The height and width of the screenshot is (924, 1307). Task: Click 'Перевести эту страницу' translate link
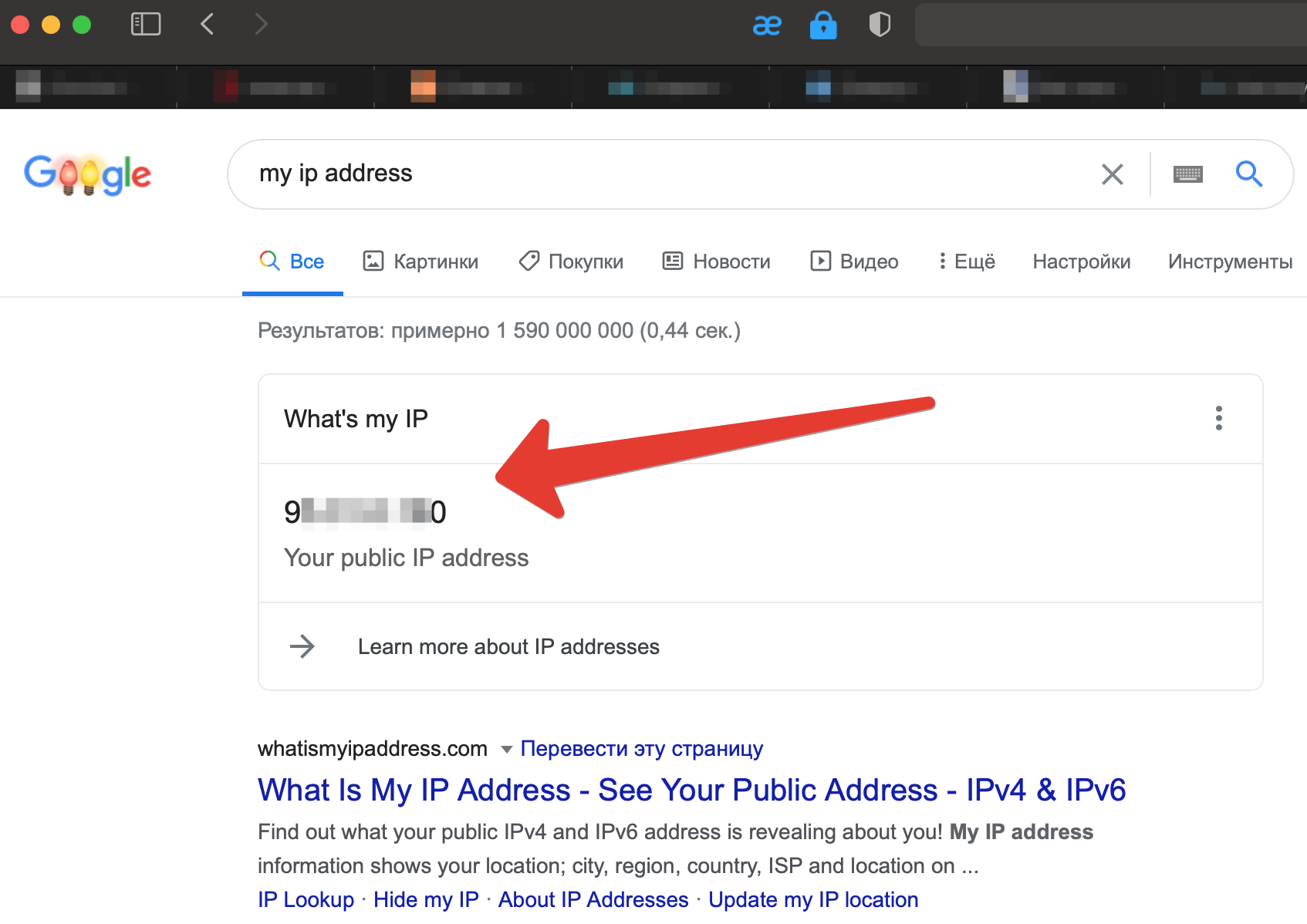642,749
